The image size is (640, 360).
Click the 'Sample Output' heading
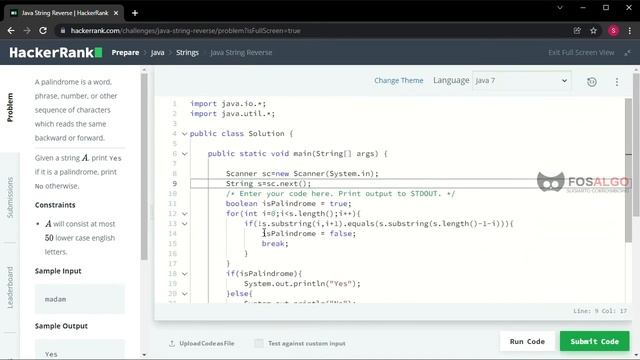click(61, 326)
